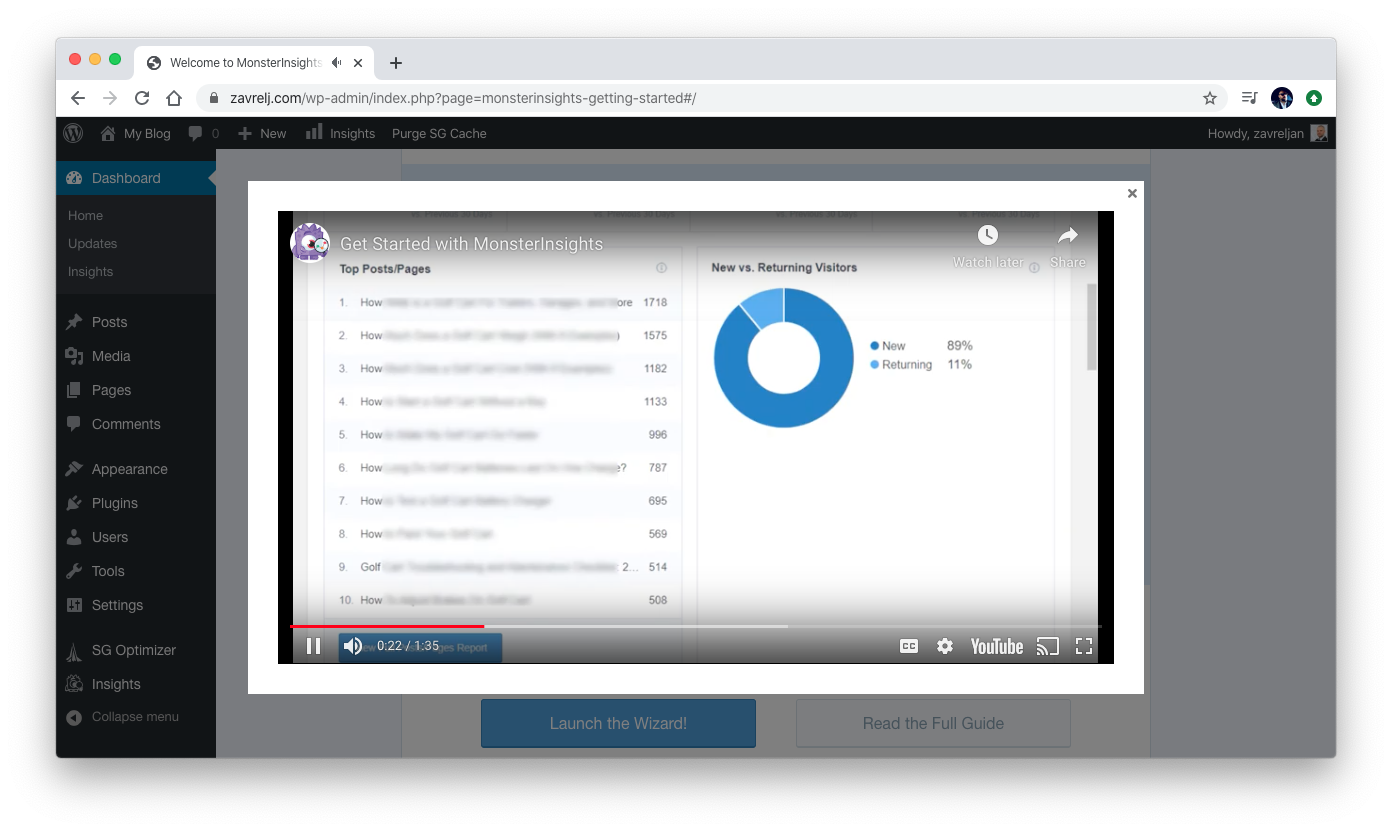Open SG Optimizer in sidebar

(136, 650)
